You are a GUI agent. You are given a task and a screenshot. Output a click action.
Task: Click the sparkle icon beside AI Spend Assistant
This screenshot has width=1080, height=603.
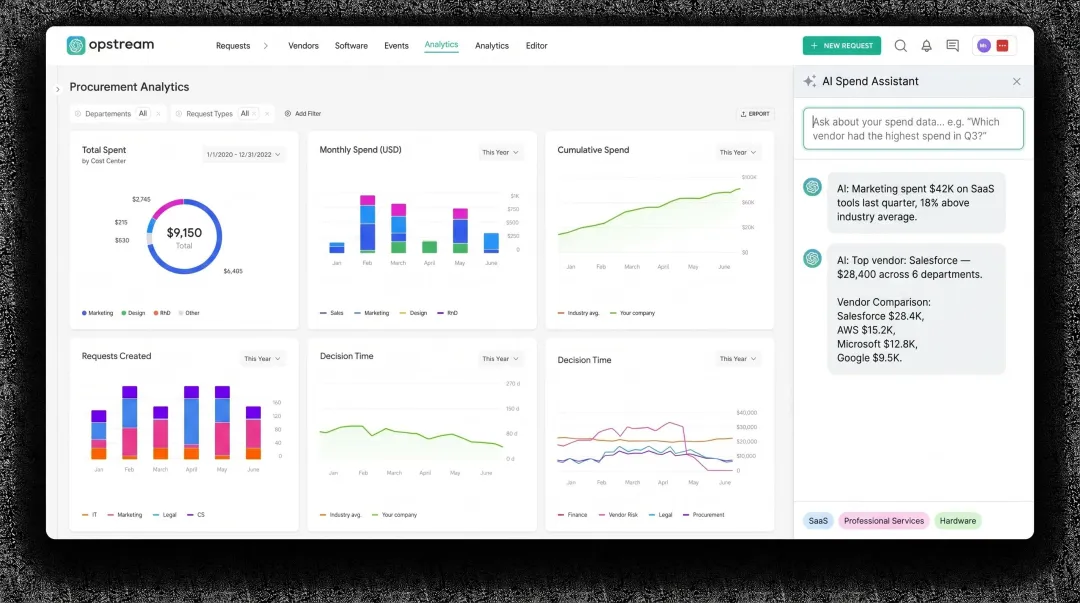[x=810, y=81]
